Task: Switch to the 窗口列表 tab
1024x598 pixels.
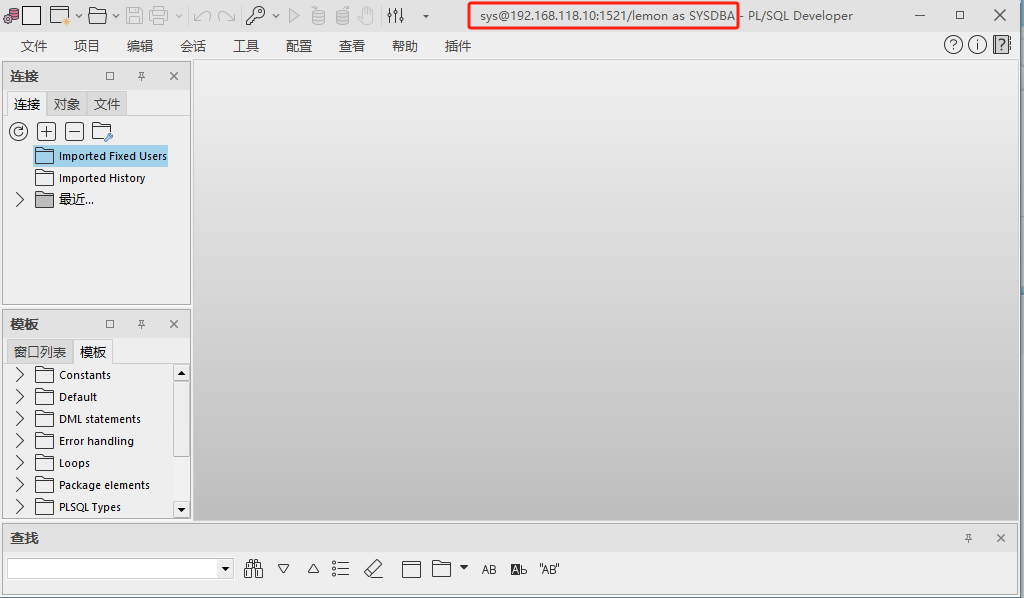Action: (x=40, y=352)
